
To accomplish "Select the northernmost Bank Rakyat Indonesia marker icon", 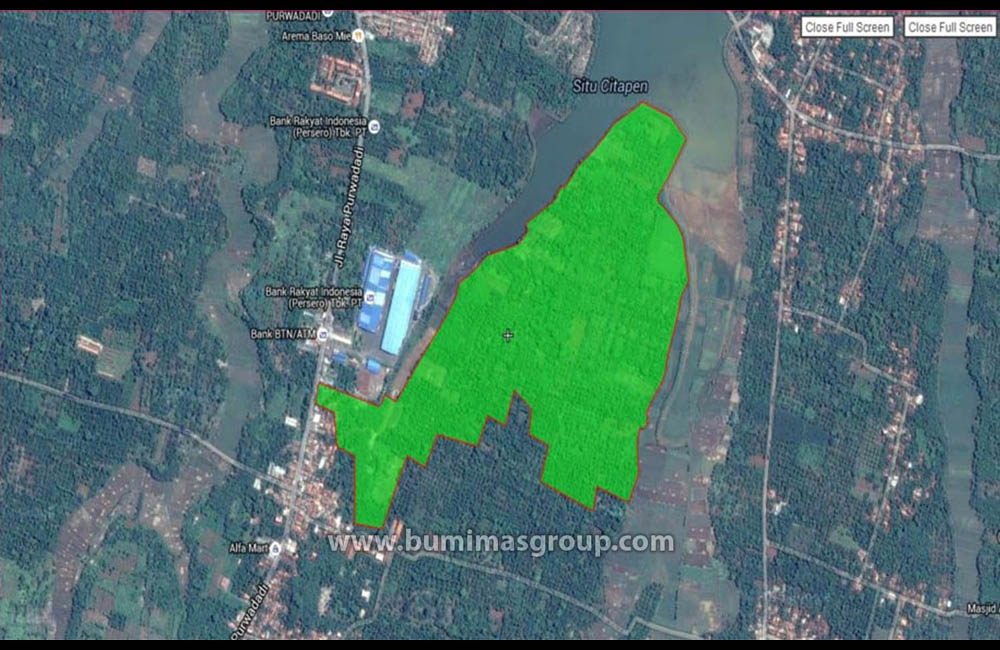I will [x=374, y=127].
